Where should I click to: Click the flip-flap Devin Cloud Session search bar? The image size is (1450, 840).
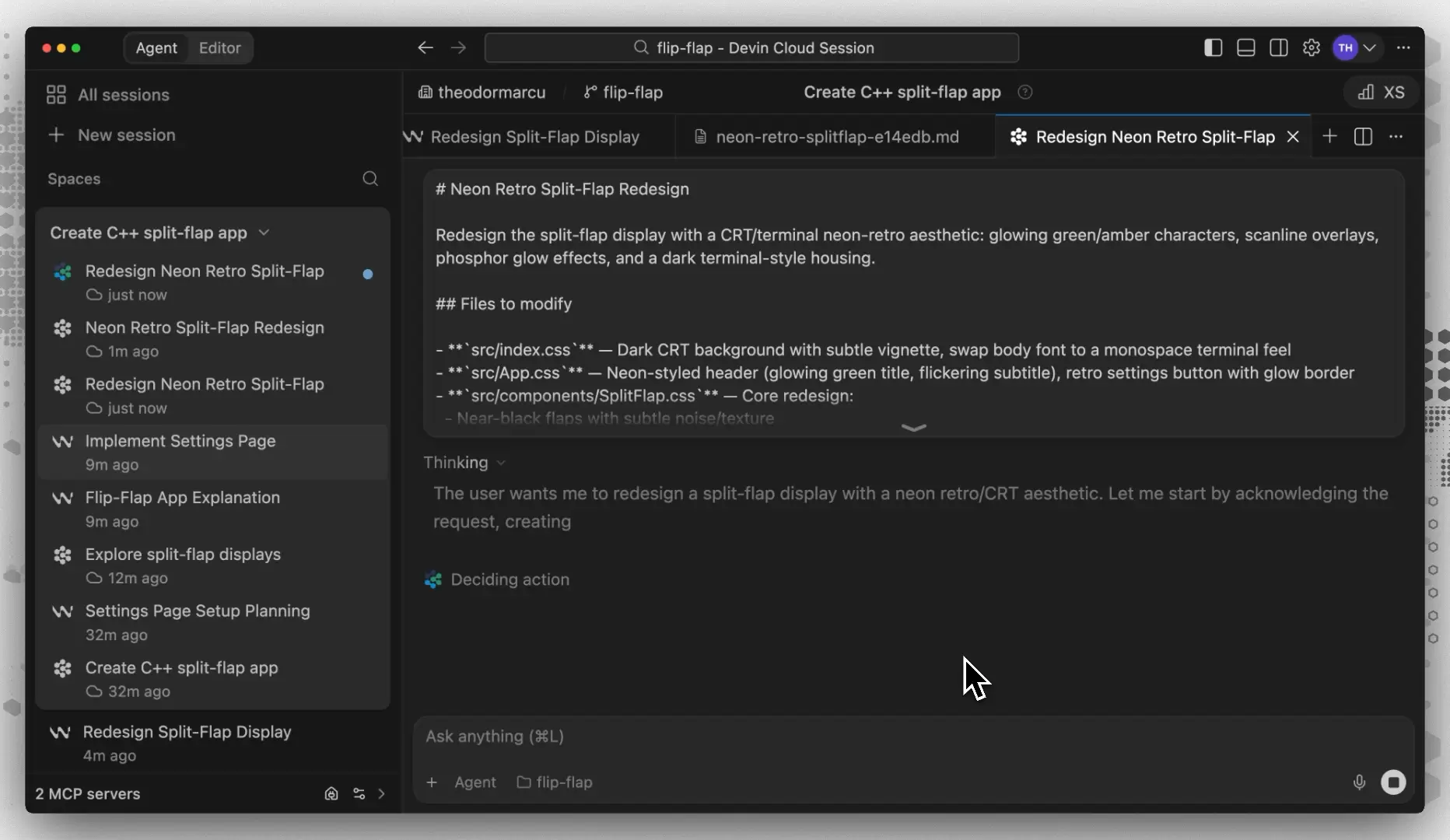(751, 47)
